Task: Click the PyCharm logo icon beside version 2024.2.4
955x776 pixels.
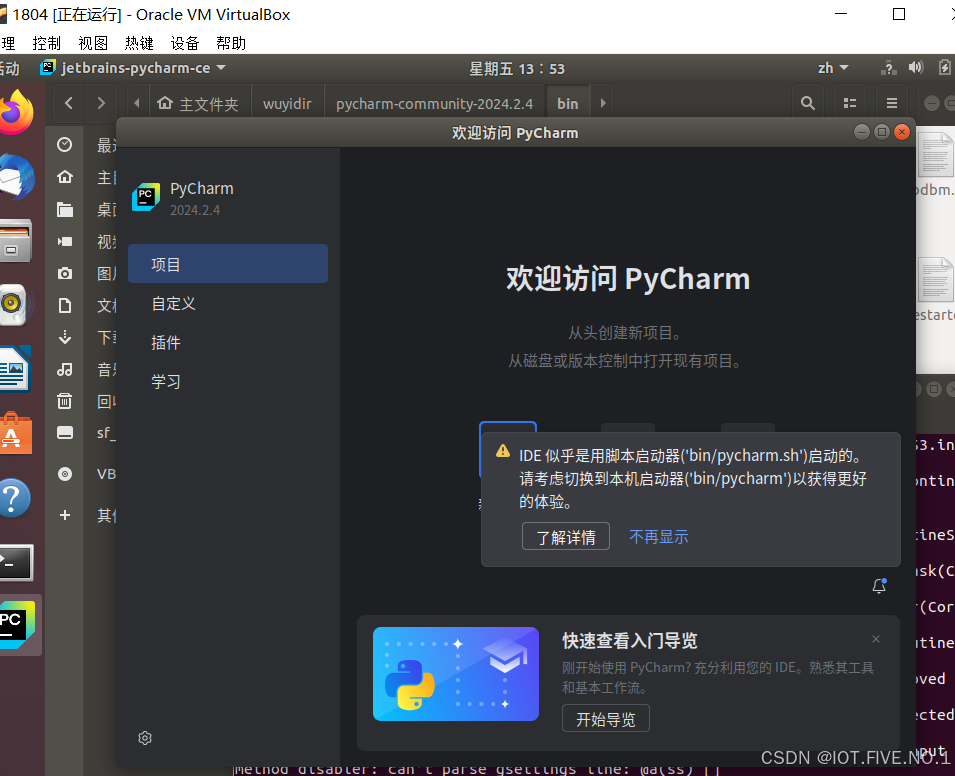Action: click(x=146, y=197)
